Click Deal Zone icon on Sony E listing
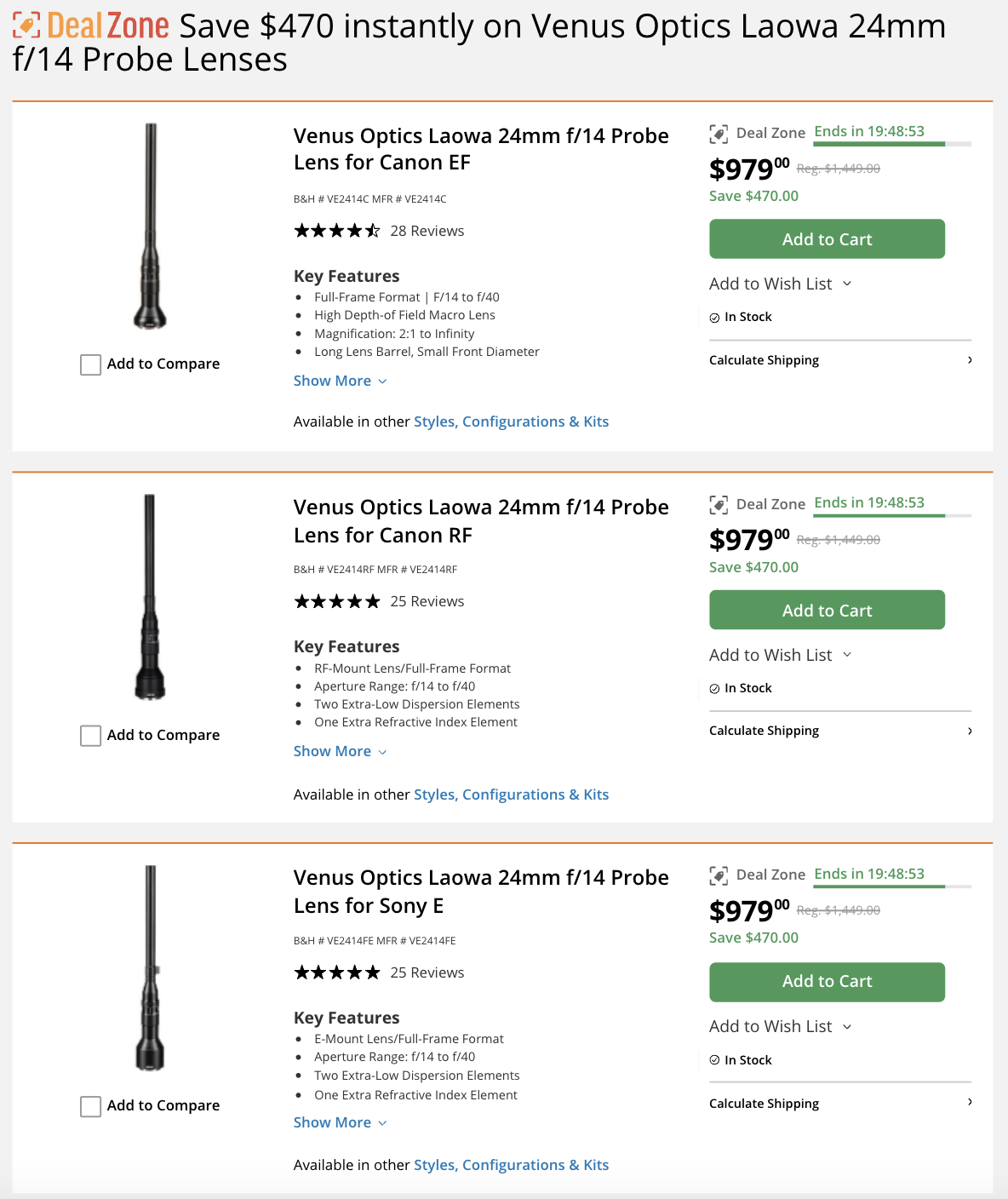 [x=719, y=875]
